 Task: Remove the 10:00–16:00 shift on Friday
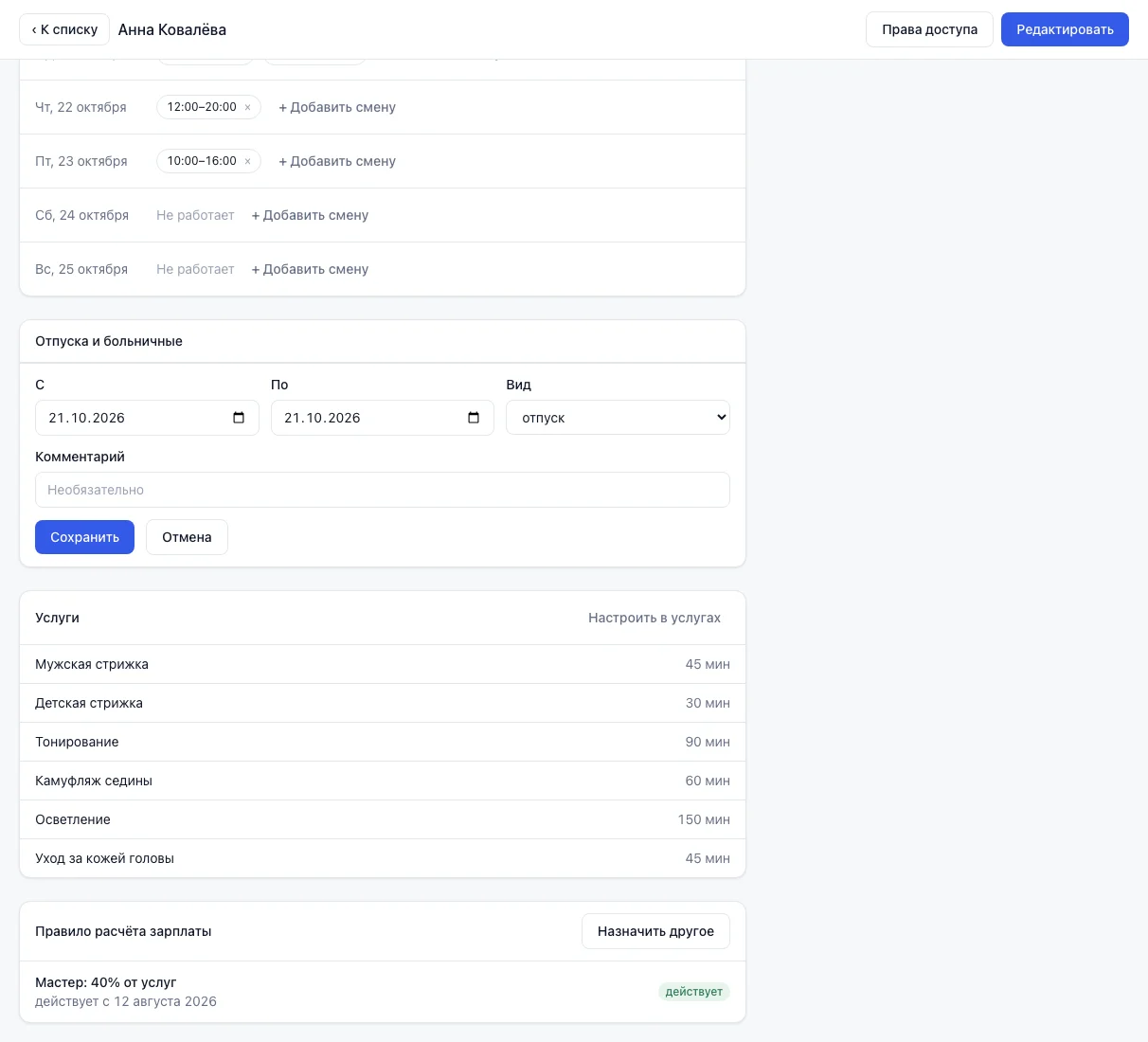point(248,162)
